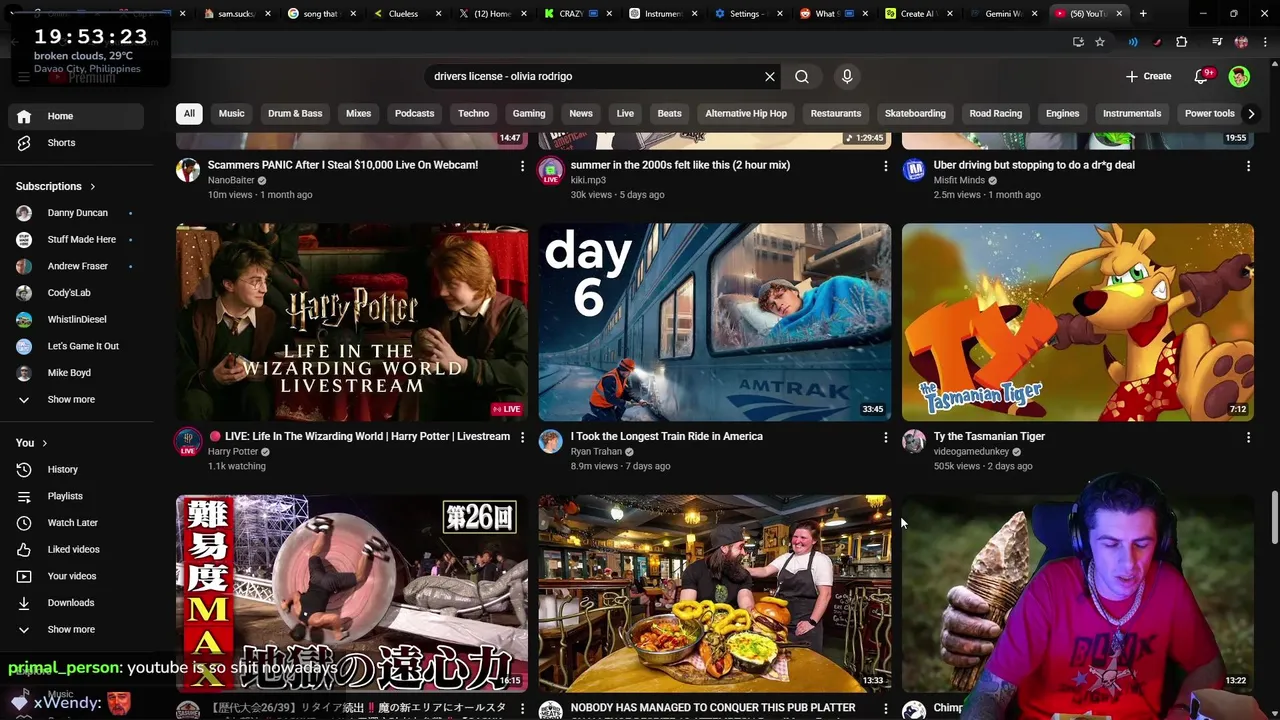Open Ty the Tasmanian Tiger thumbnail
The height and width of the screenshot is (720, 1280).
[x=1078, y=322]
